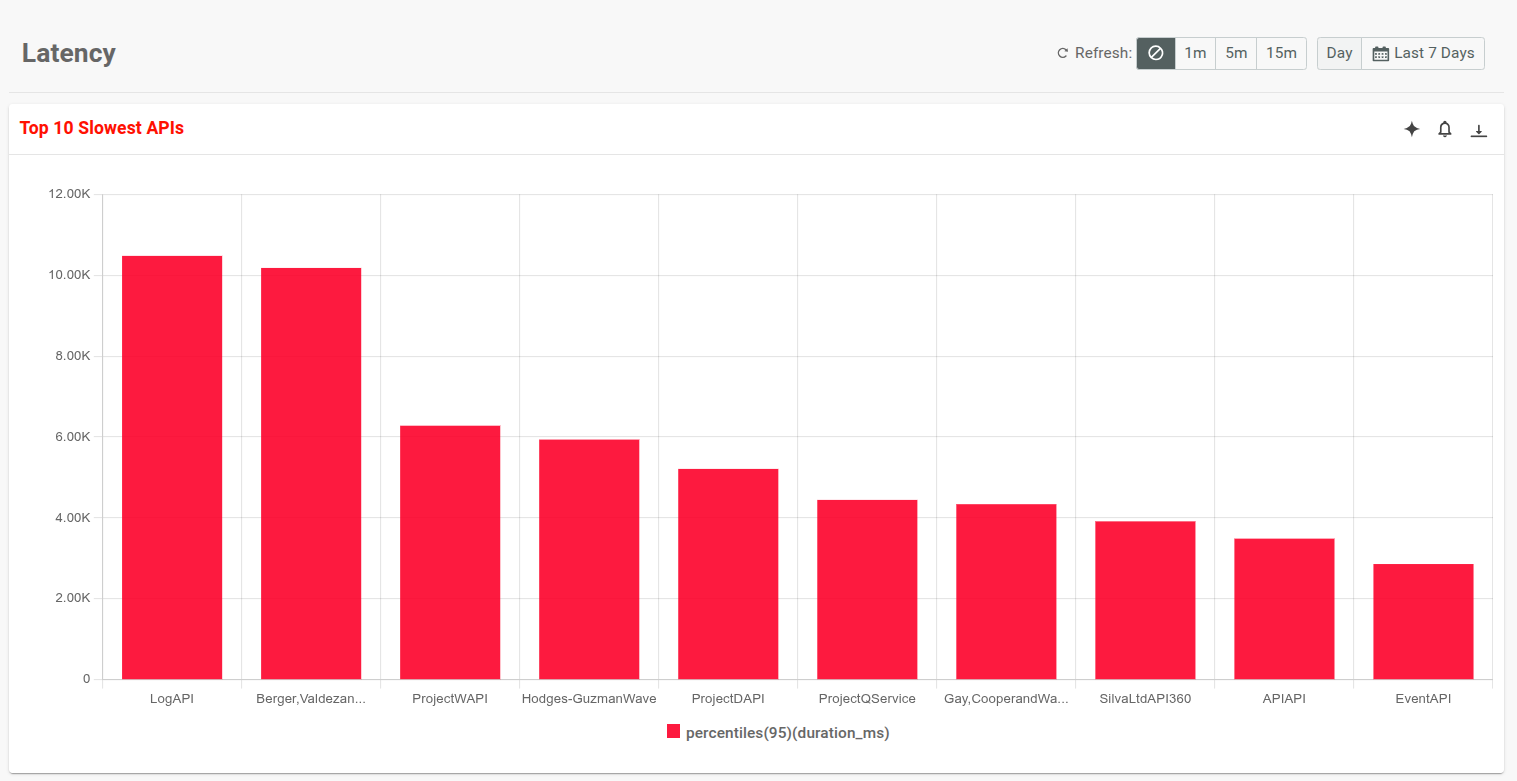The image size is (1517, 781).
Task: Enable 5m auto-refresh interval
Action: tap(1235, 53)
